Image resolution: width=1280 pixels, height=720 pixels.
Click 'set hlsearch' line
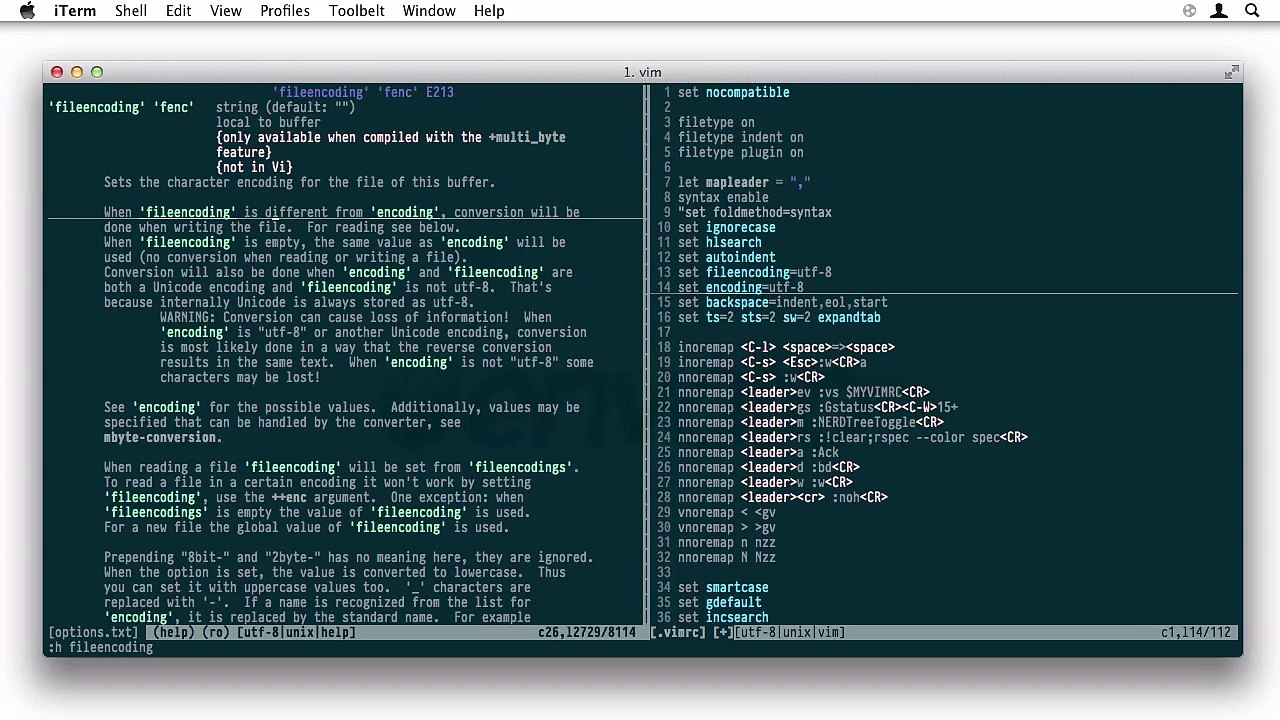point(720,243)
